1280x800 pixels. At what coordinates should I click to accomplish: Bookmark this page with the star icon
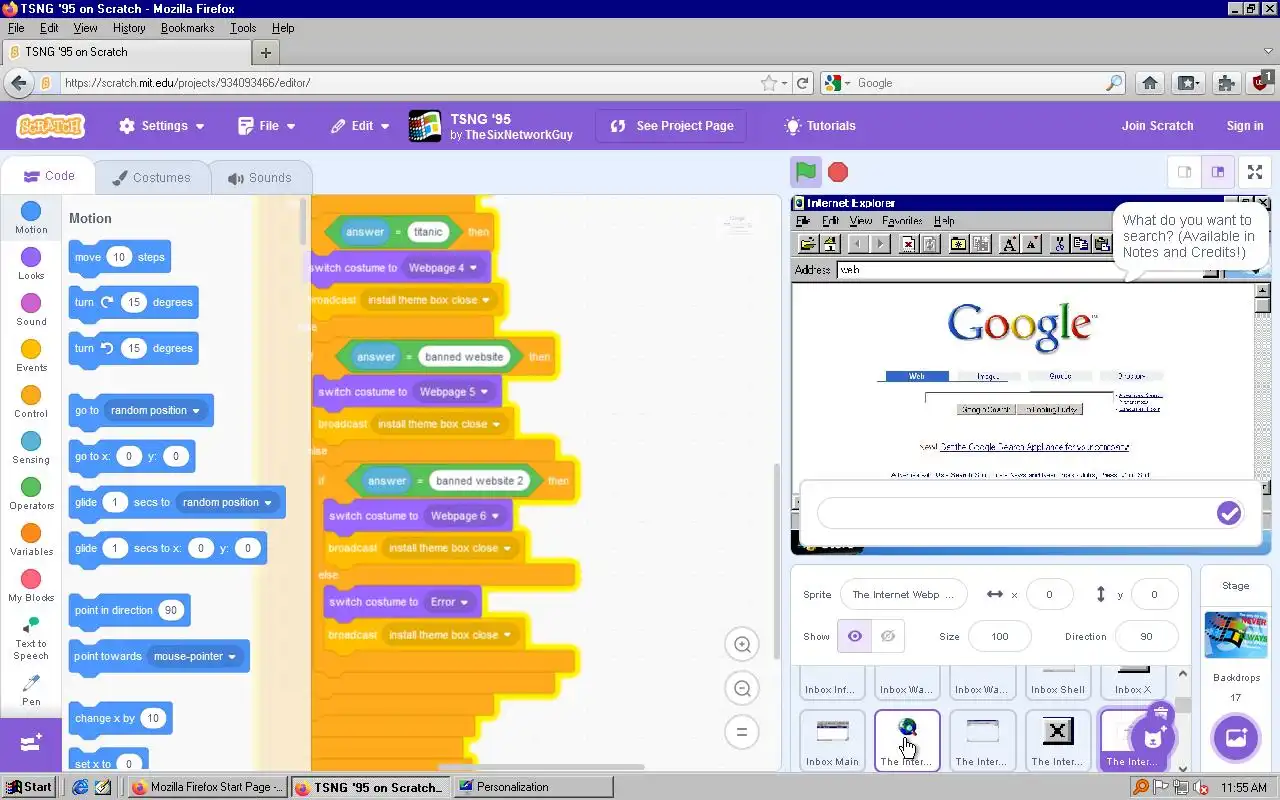coord(768,83)
